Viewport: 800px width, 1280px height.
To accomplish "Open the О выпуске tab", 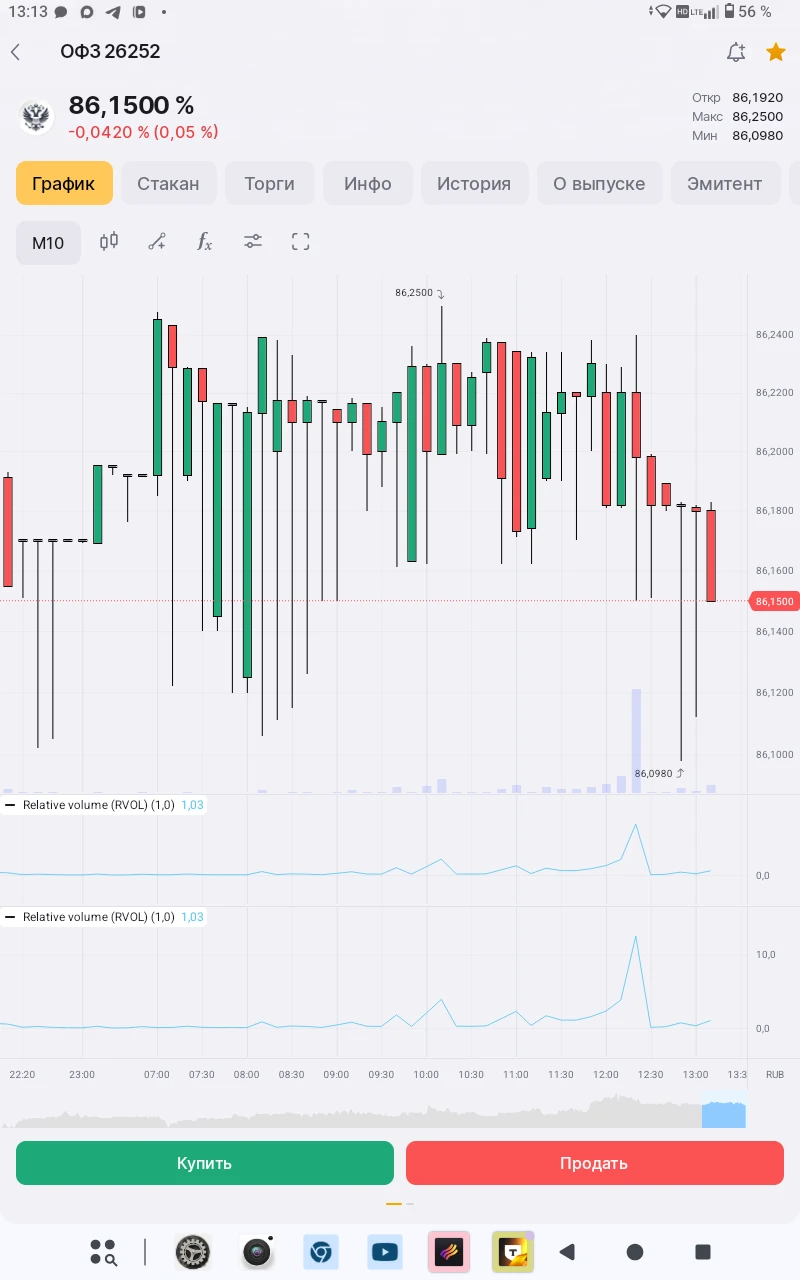I will (x=599, y=183).
